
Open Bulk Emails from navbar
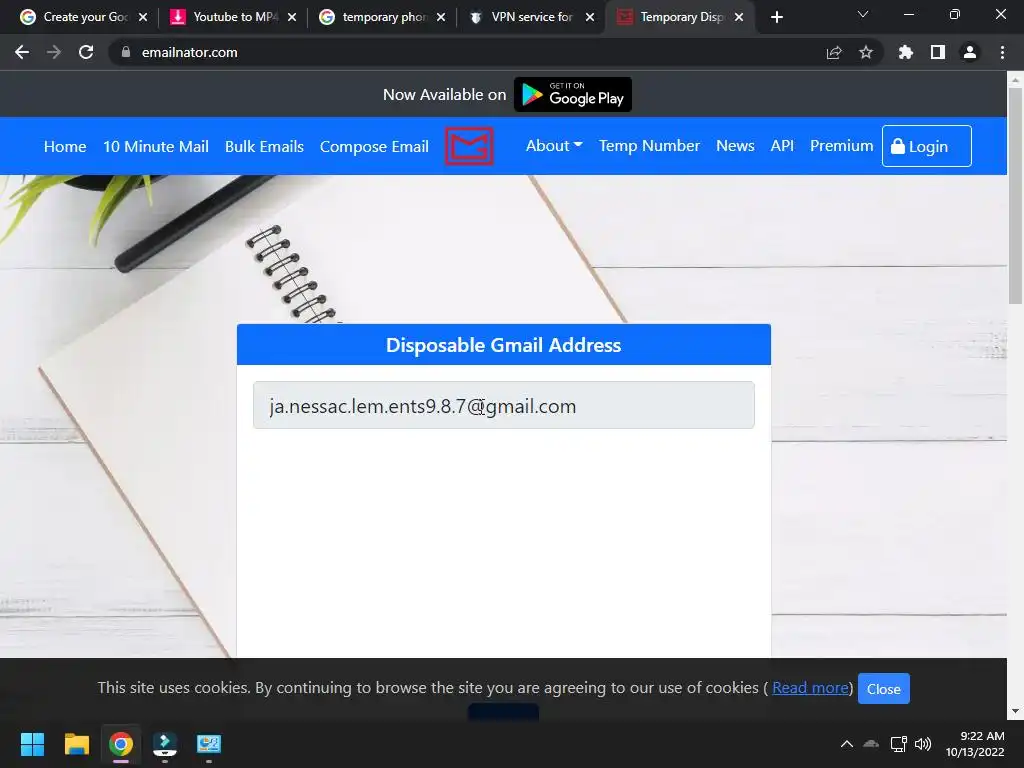pyautogui.click(x=264, y=146)
